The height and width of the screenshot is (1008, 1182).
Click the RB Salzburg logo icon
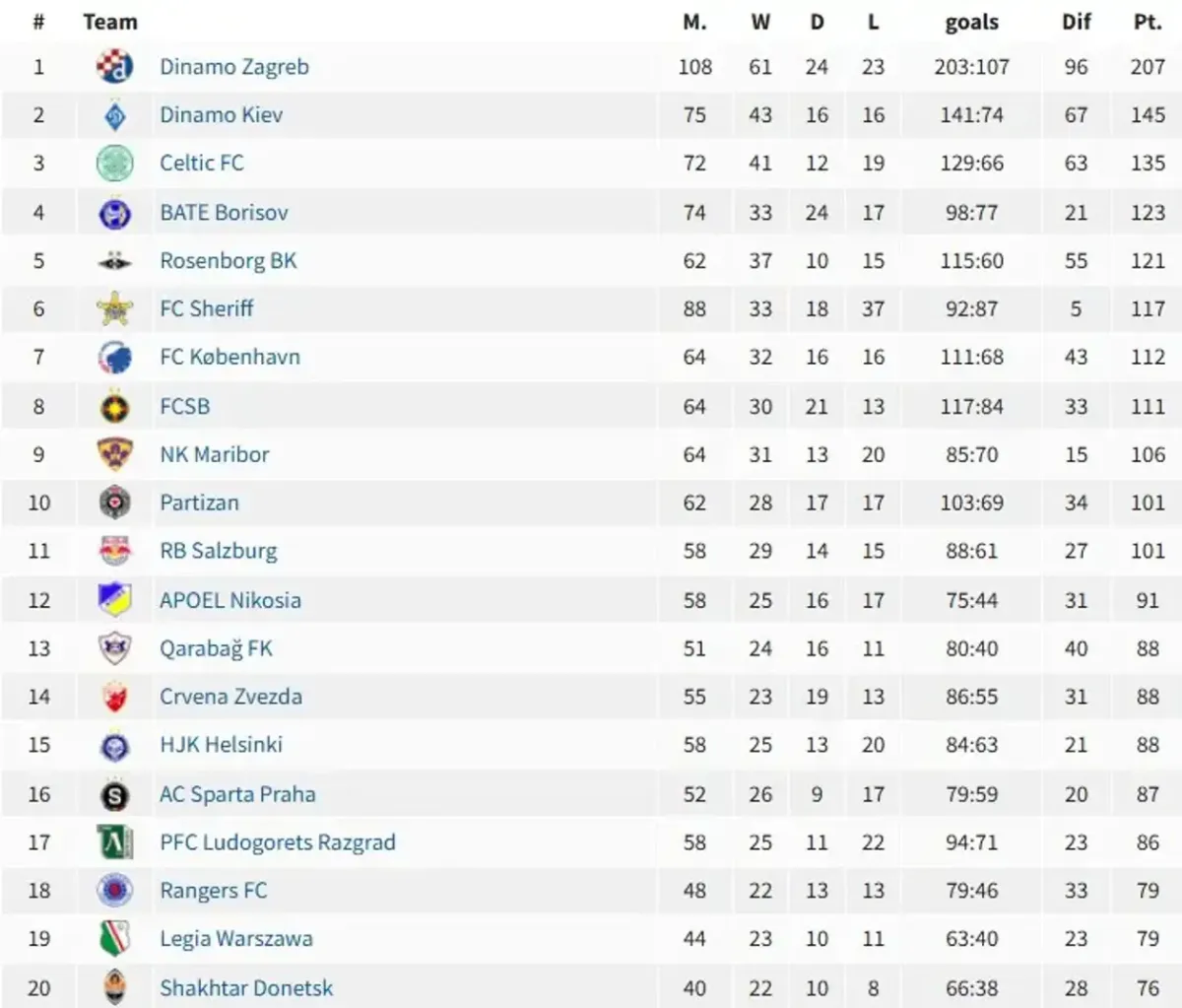coord(115,551)
